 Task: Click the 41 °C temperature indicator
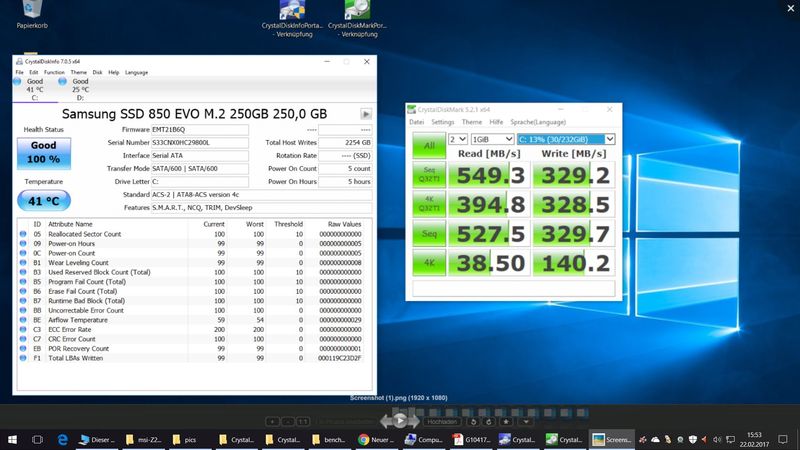click(x=43, y=201)
